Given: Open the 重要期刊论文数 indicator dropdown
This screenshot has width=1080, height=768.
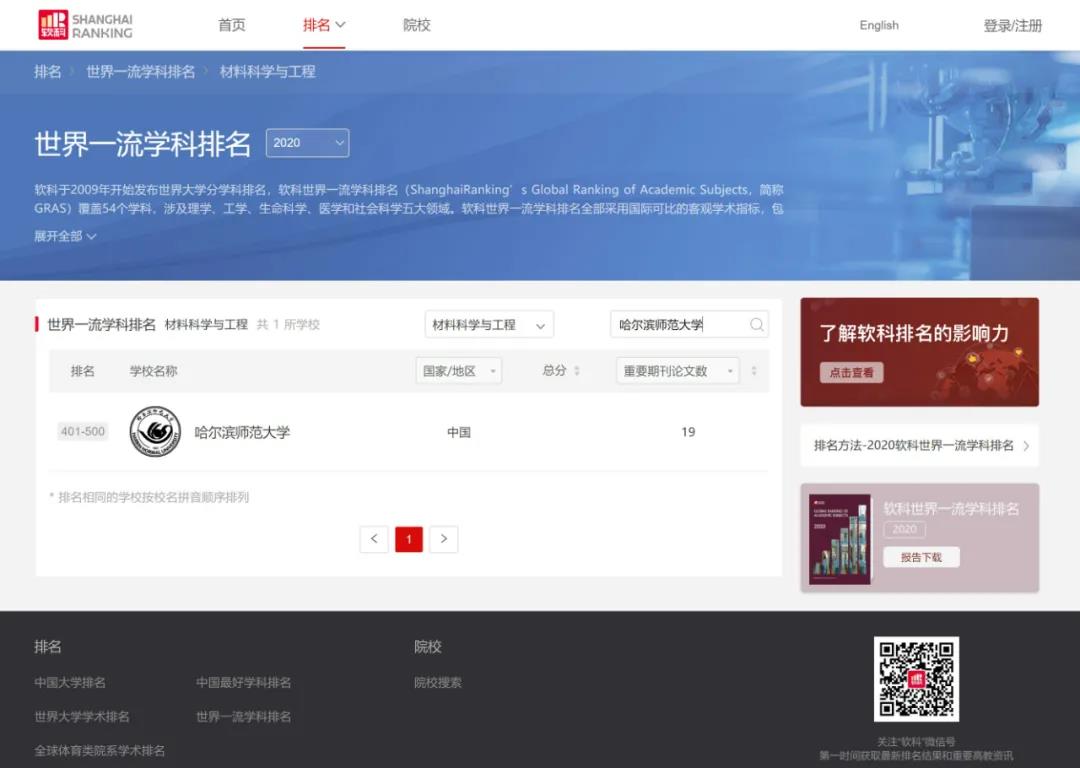Looking at the screenshot, I should [677, 371].
